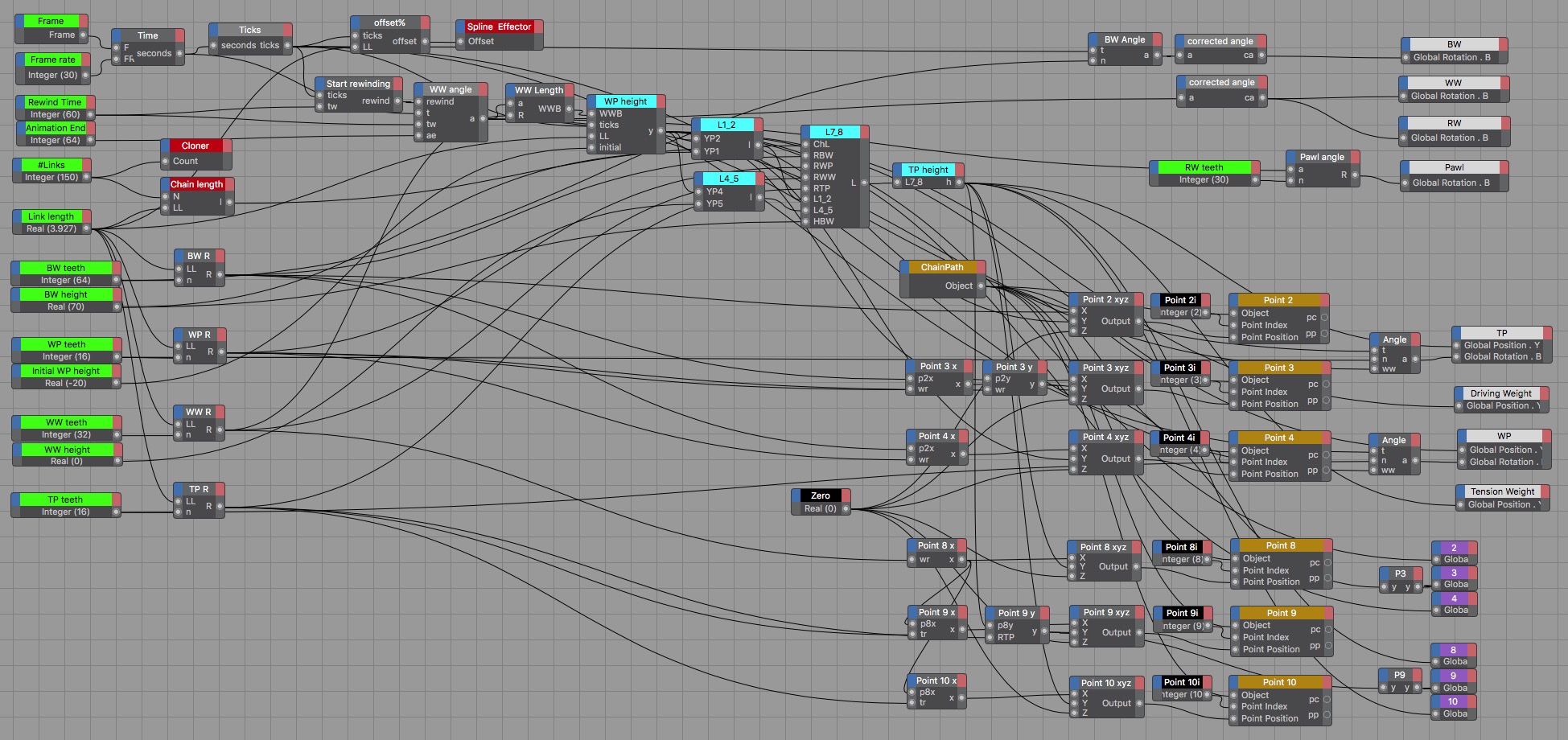Select the Point 10 xyz node title
The width and height of the screenshot is (1568, 740).
point(1105,683)
